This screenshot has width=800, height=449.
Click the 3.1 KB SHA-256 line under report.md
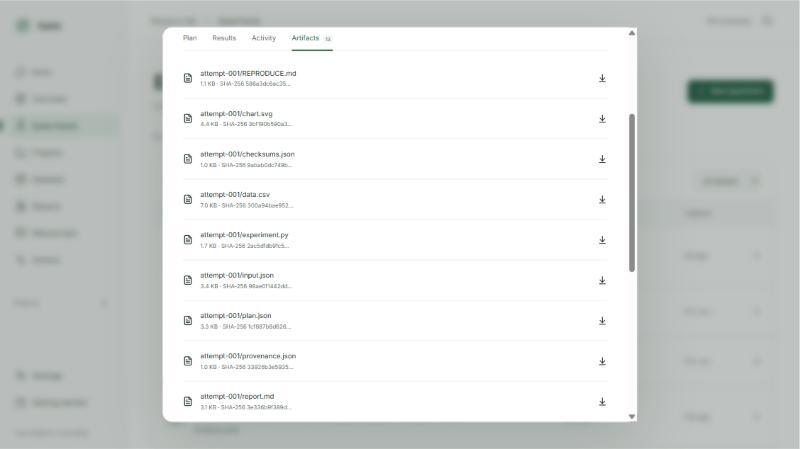pyautogui.click(x=246, y=407)
